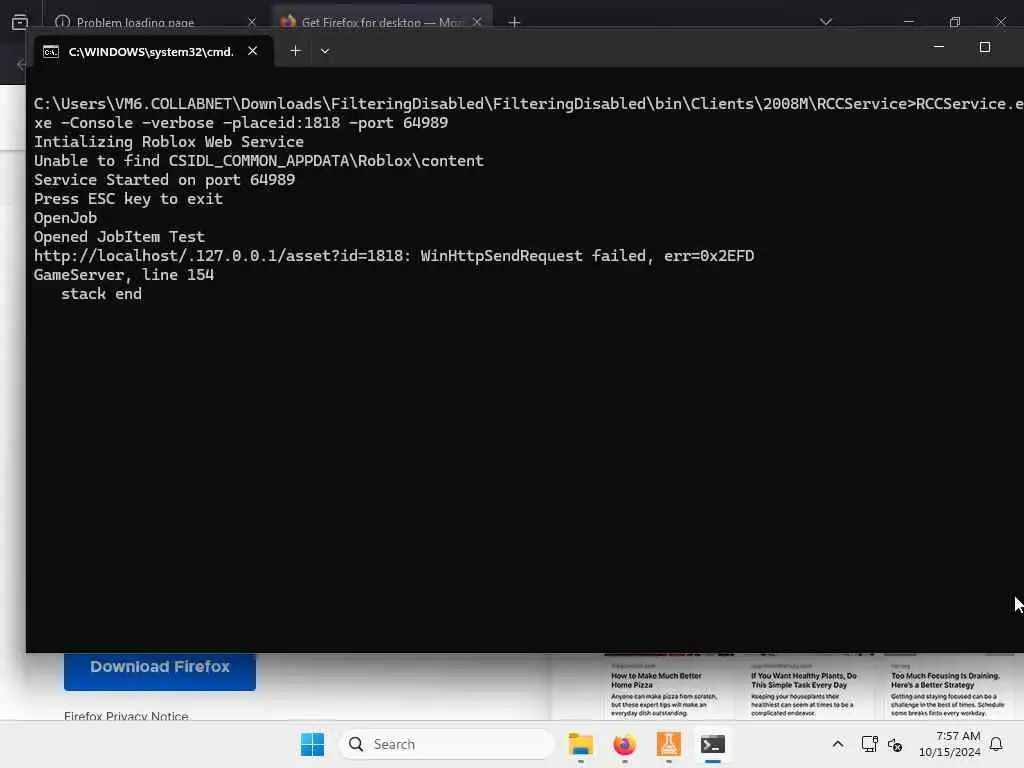Click the WinHttpSendRequest failed error line
Image resolution: width=1024 pixels, height=768 pixels.
pyautogui.click(x=394, y=255)
